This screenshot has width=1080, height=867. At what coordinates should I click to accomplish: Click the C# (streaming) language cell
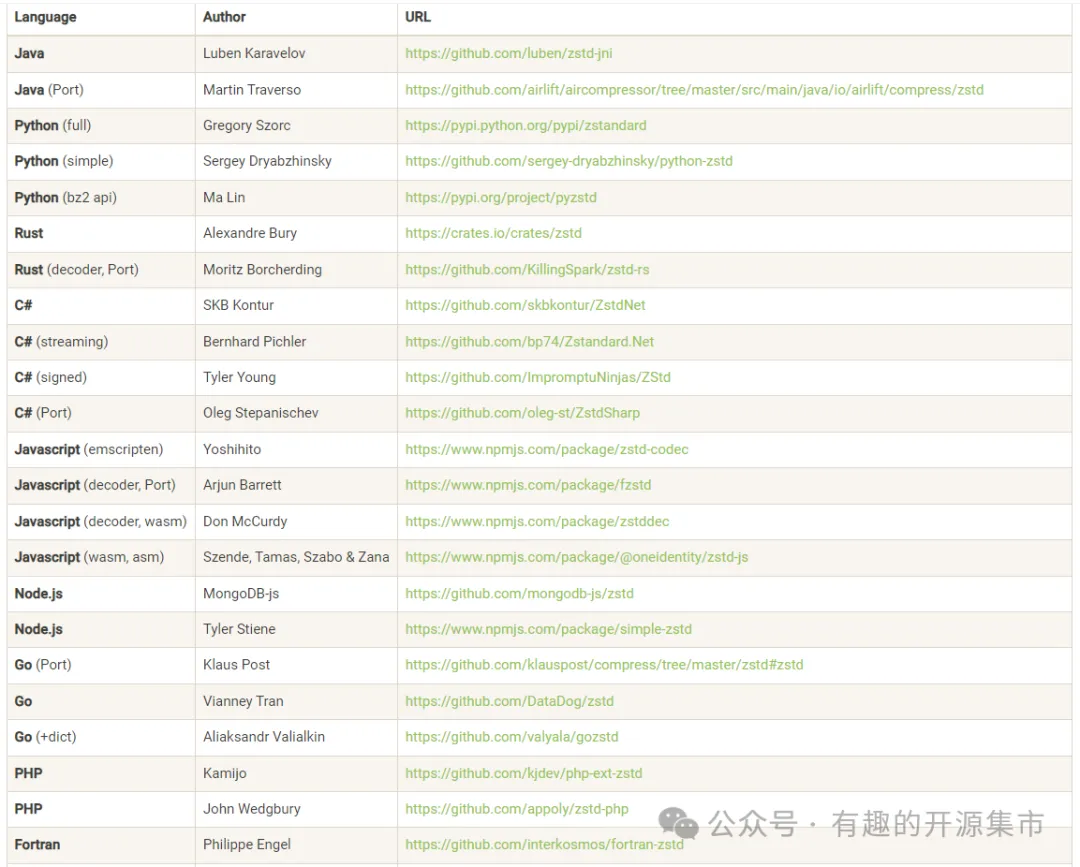(x=101, y=342)
